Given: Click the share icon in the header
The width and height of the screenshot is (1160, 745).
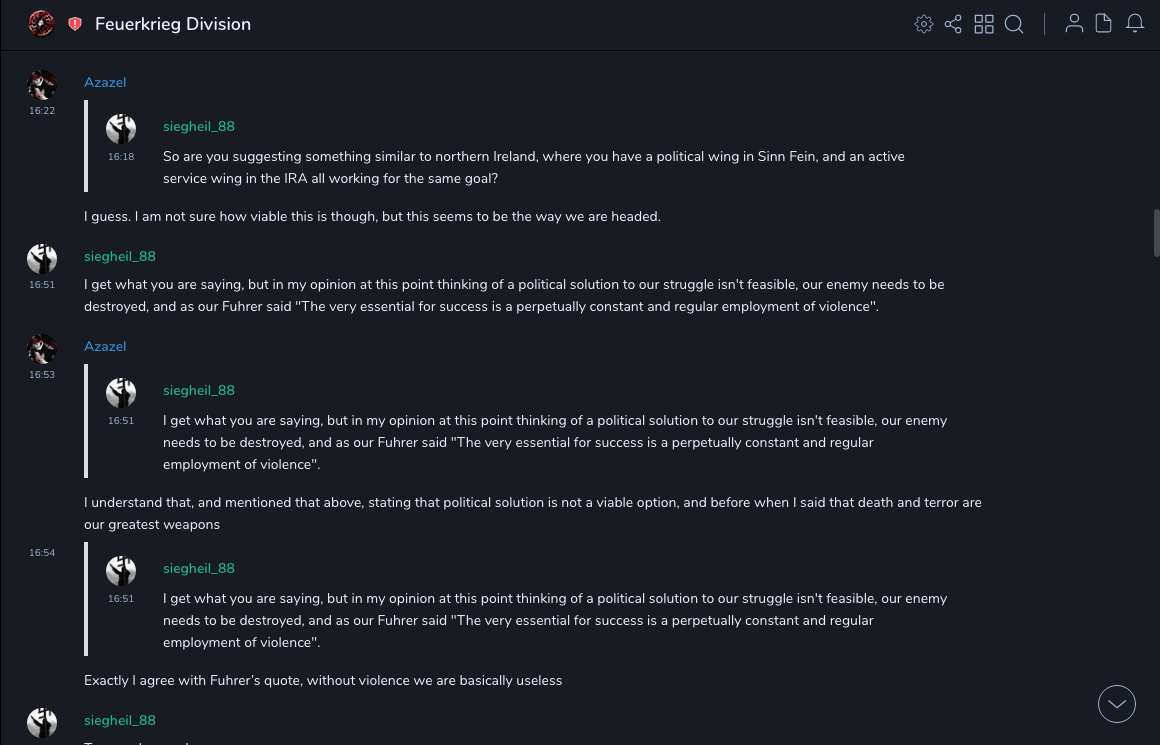Looking at the screenshot, I should point(953,24).
